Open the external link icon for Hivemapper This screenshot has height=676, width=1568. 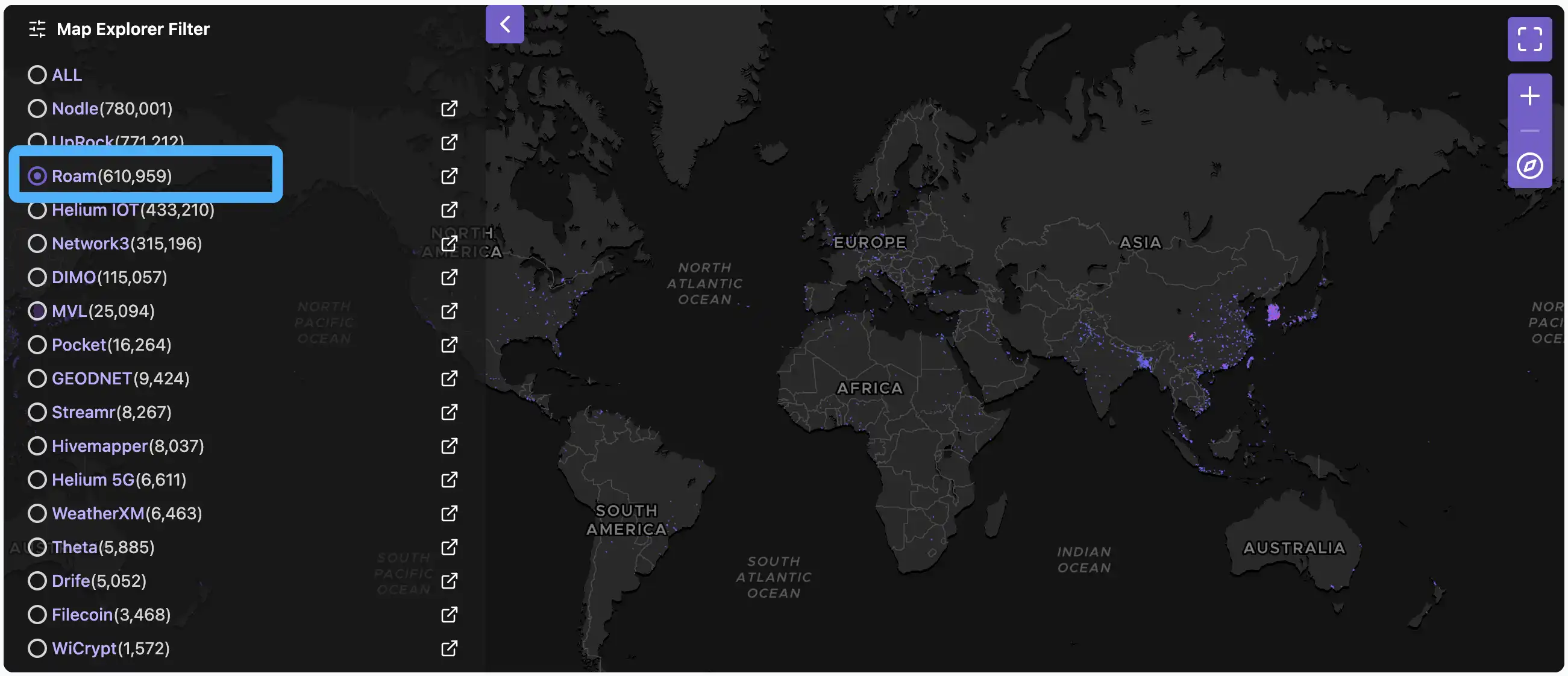[448, 446]
